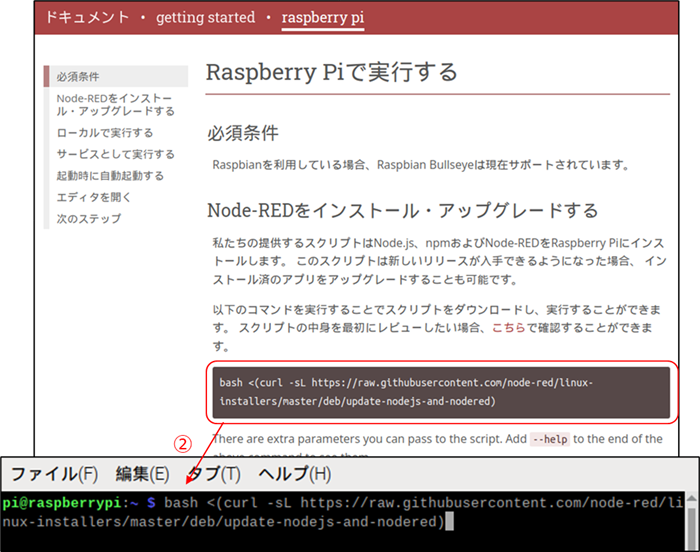700x552 pixels.
Task: Open エディタを開く sidebar link
Action: point(93,197)
